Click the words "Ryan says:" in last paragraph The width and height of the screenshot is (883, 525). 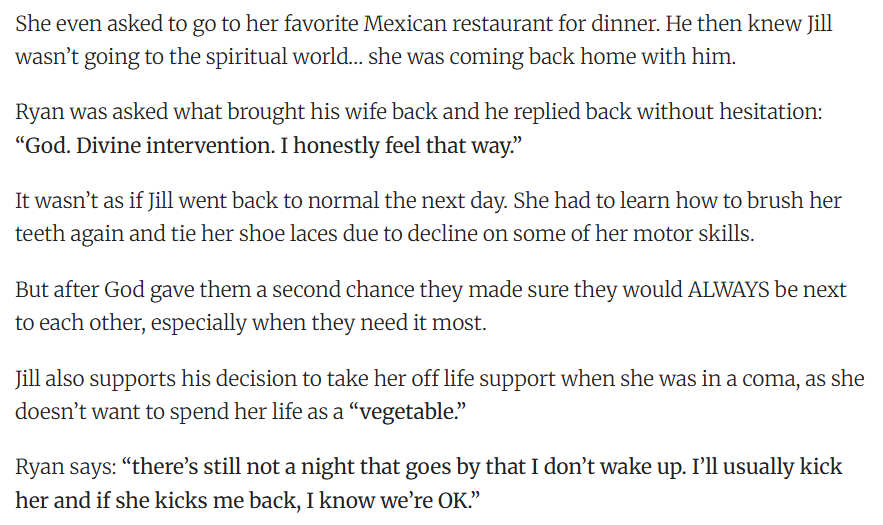(64, 467)
